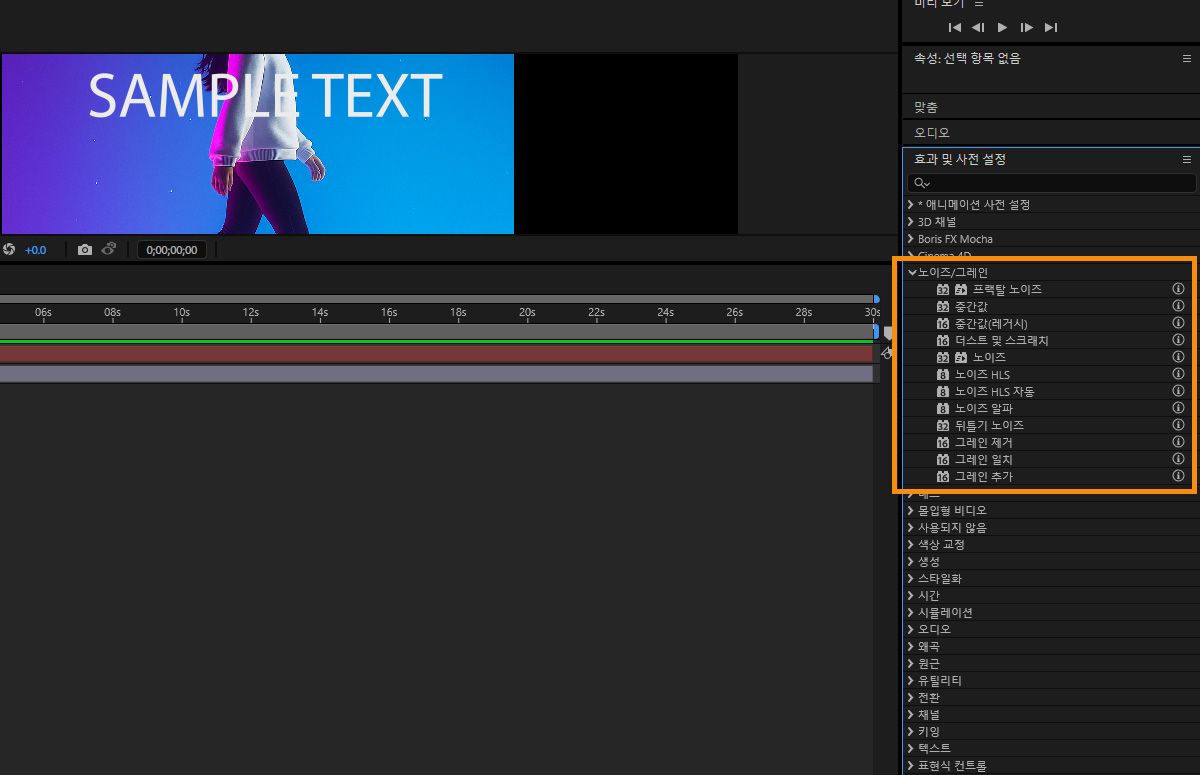Collapse the 노이즈/그레인 category

point(911,272)
